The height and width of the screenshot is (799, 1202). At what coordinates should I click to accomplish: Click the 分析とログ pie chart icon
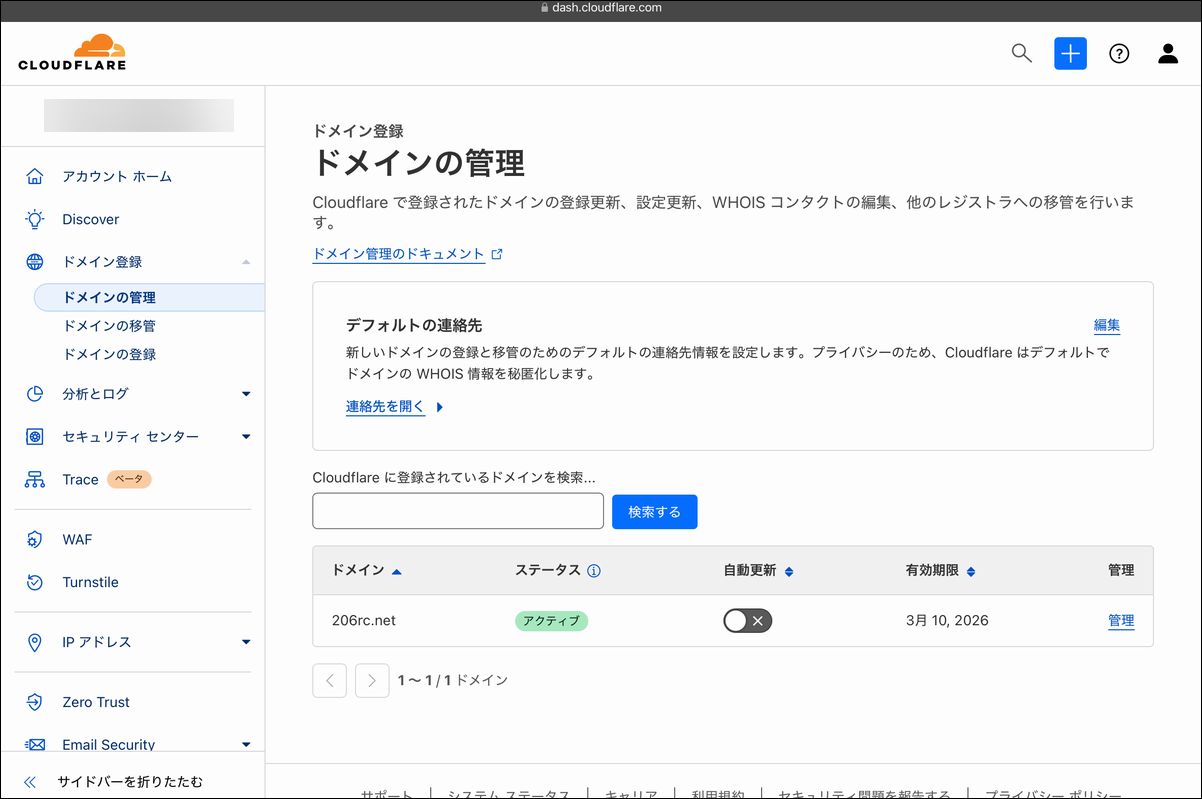35,394
